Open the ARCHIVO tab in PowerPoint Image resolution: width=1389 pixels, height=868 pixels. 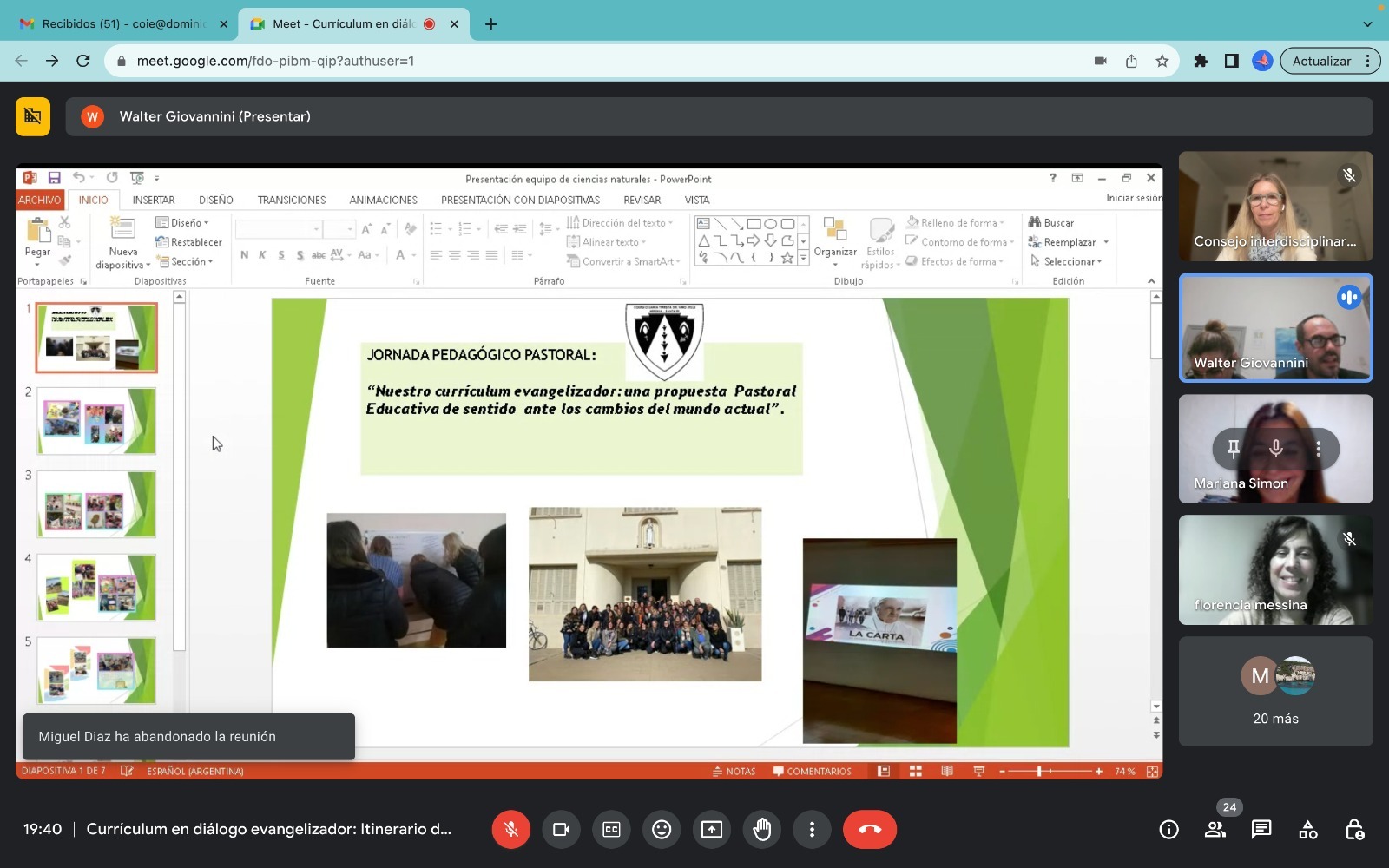coord(39,200)
